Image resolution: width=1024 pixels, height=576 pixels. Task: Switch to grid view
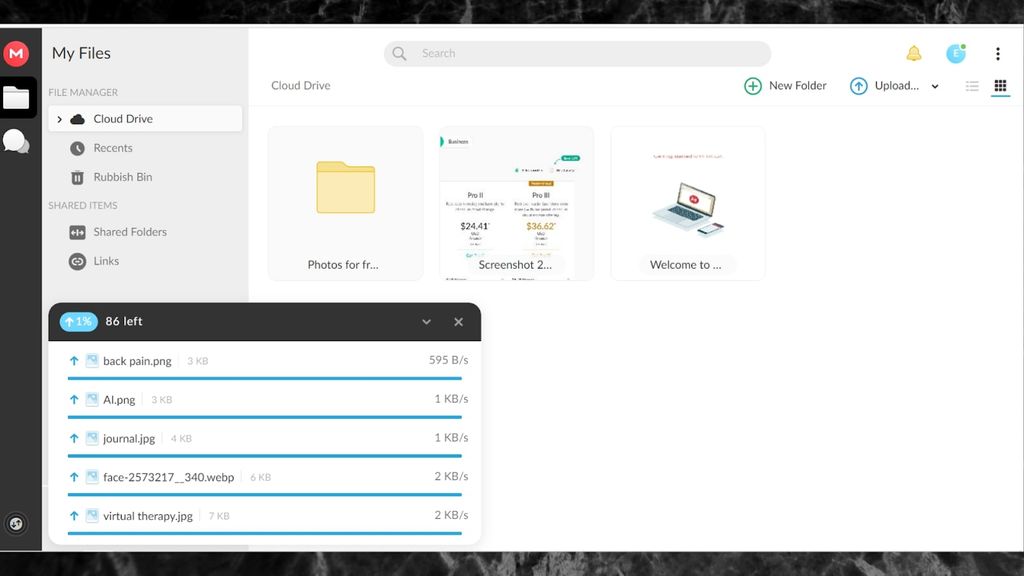coord(1000,86)
